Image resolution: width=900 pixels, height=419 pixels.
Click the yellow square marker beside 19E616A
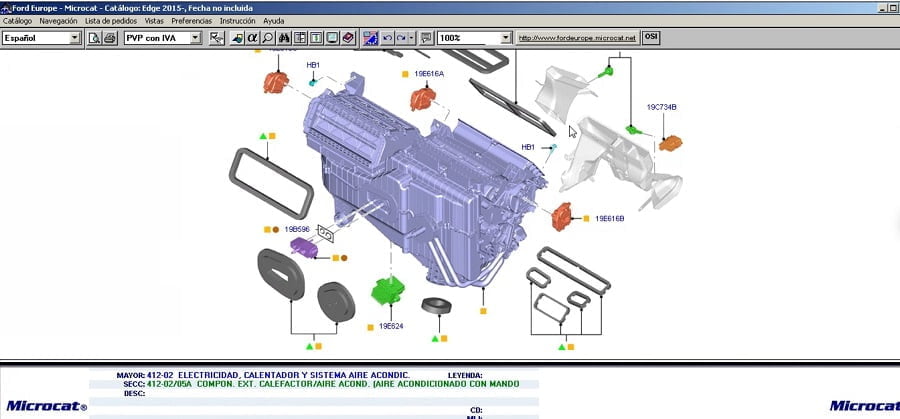(405, 74)
